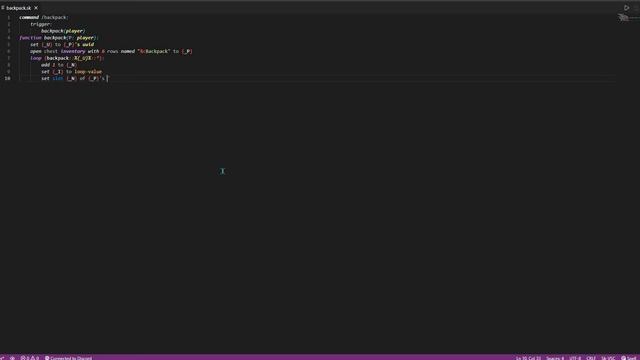Click "loop-value" on line 9
This screenshot has width=640, height=360.
[x=88, y=71]
